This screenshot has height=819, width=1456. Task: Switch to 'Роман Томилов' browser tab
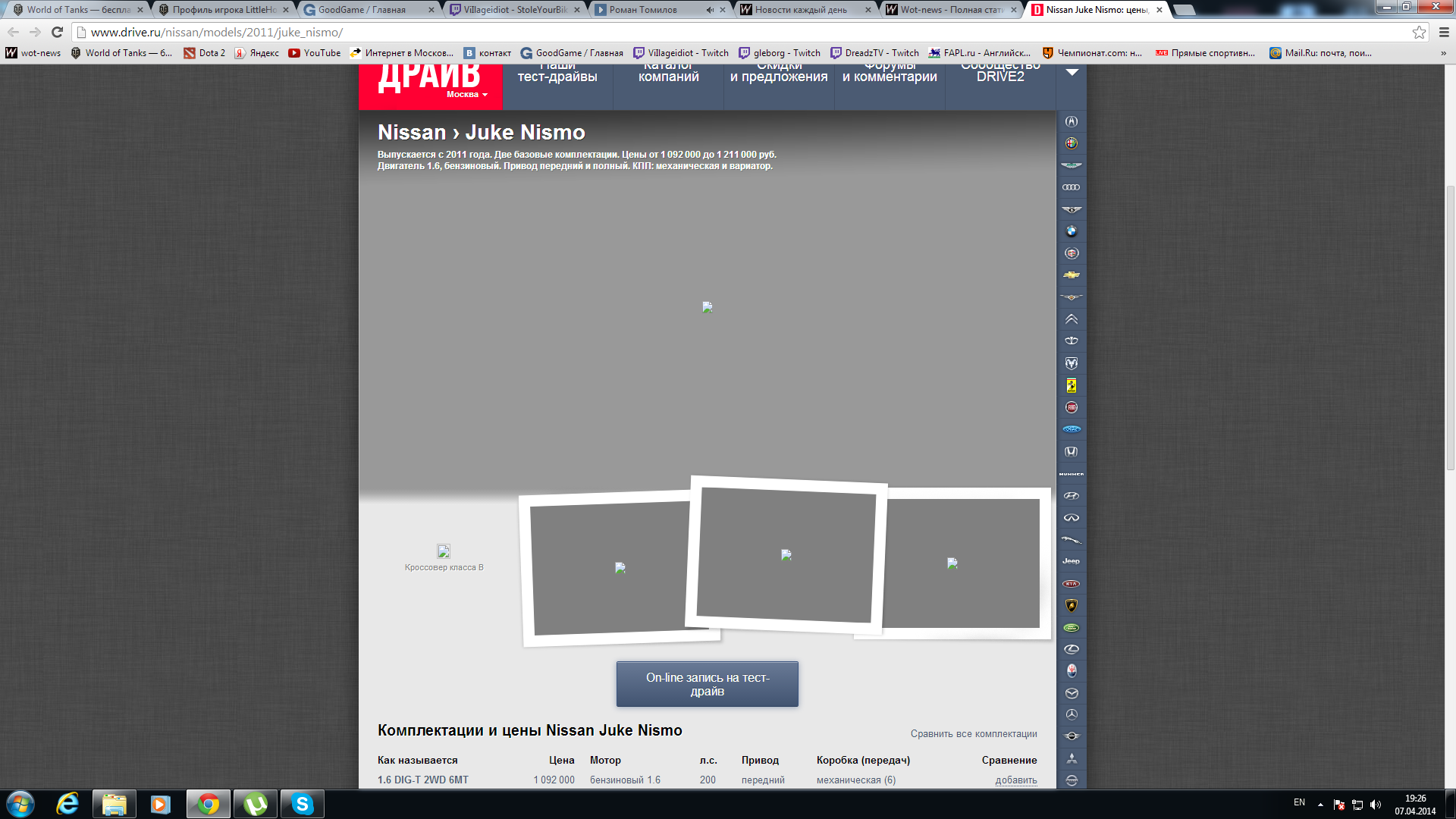pyautogui.click(x=658, y=10)
